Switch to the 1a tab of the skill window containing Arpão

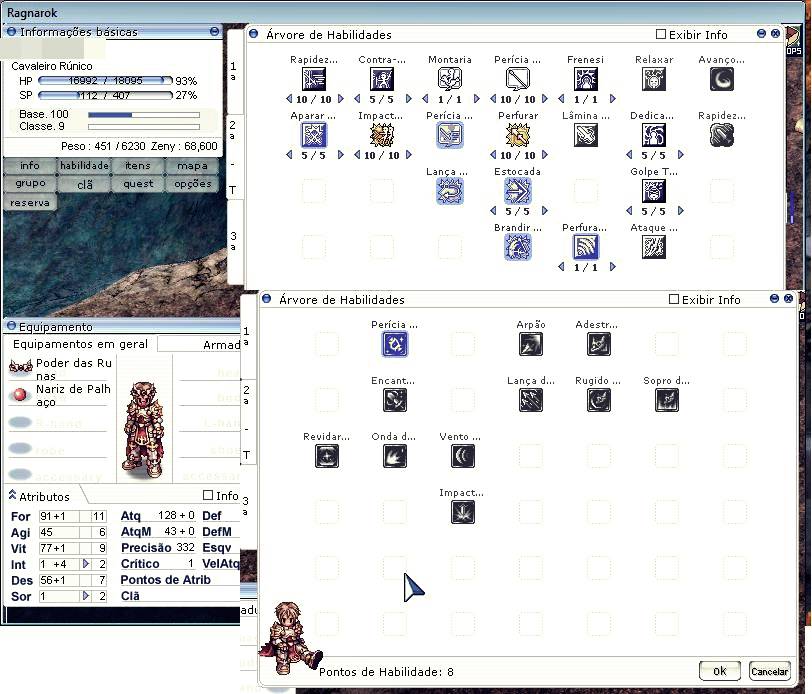pyautogui.click(x=247, y=336)
